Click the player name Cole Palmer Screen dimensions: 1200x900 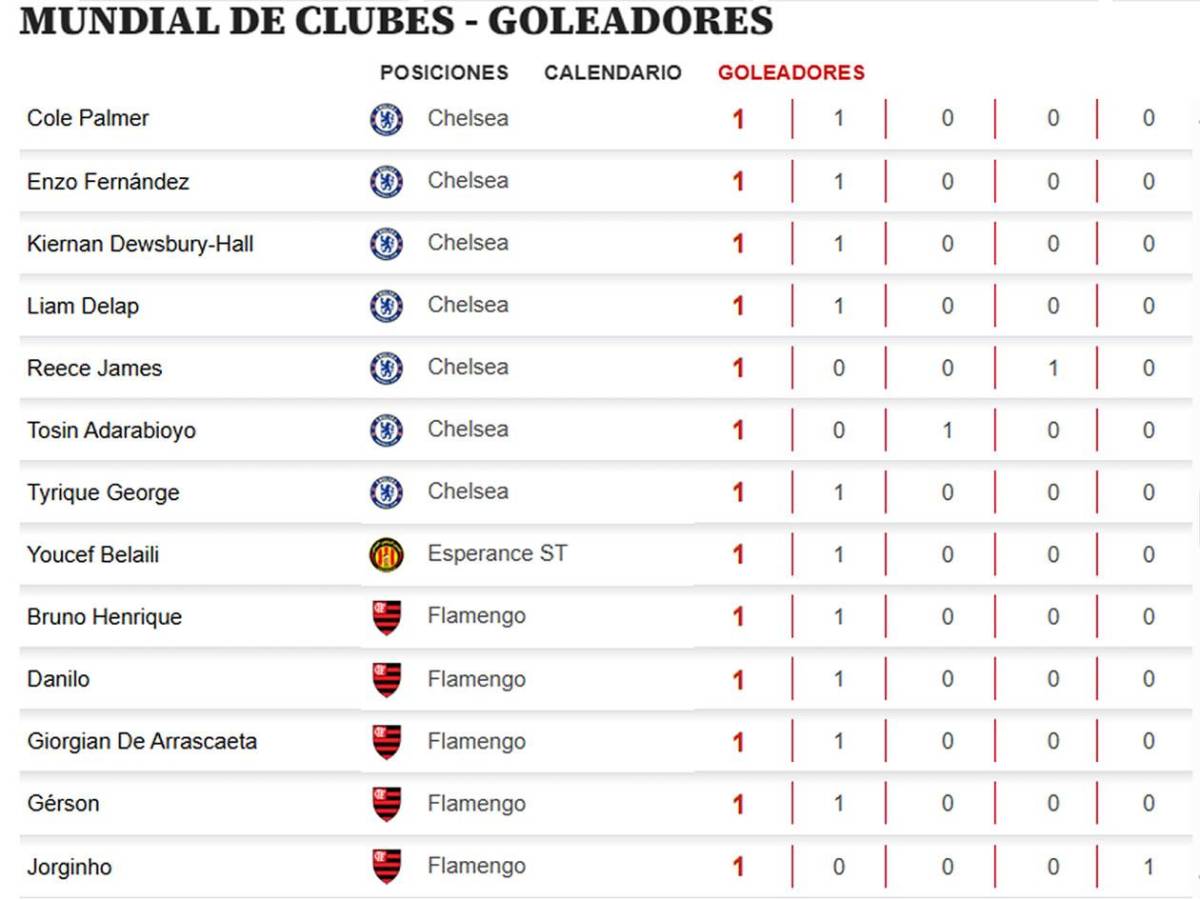[88, 118]
